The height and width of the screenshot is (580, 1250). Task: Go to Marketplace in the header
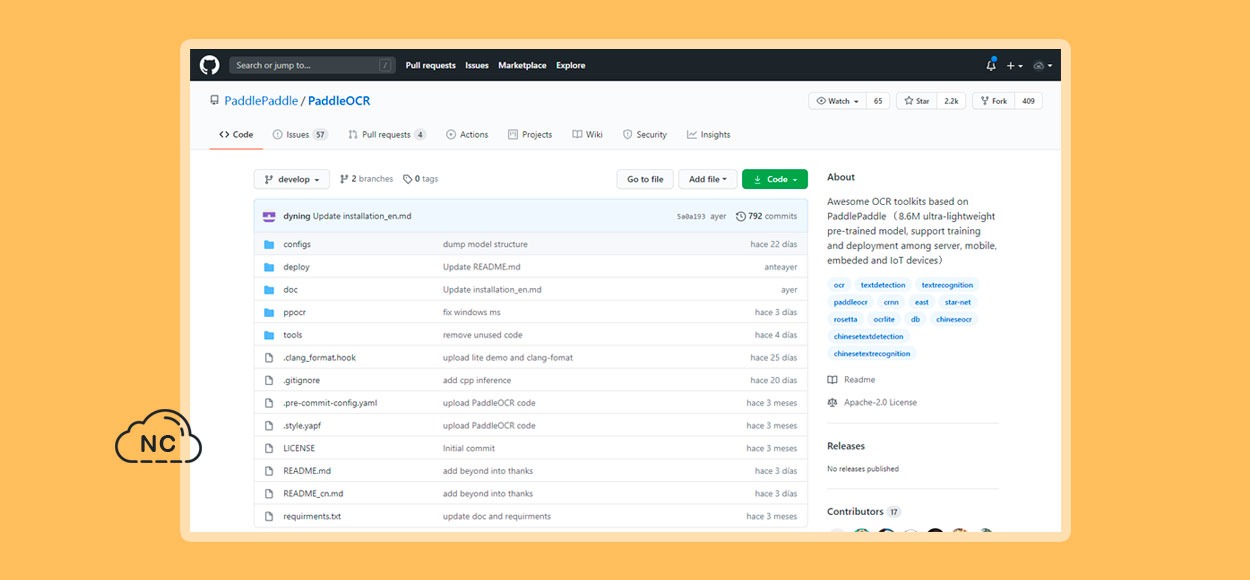(x=522, y=65)
